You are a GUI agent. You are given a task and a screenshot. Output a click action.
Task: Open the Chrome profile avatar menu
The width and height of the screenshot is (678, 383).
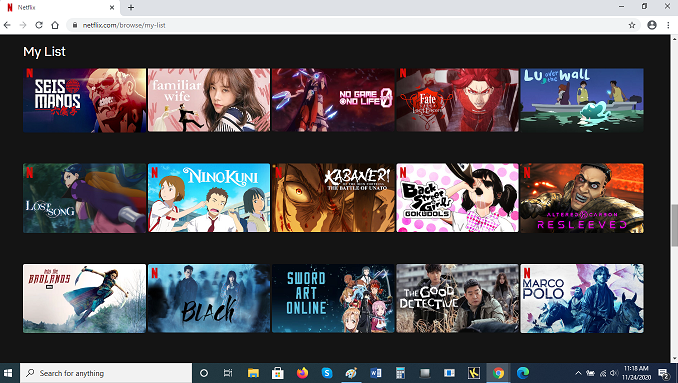[652, 25]
